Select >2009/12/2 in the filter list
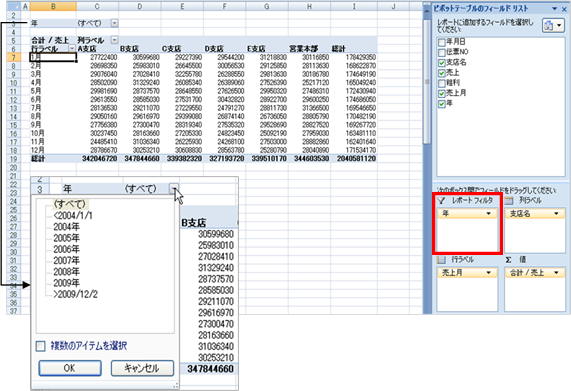571x391 pixels. click(75, 294)
